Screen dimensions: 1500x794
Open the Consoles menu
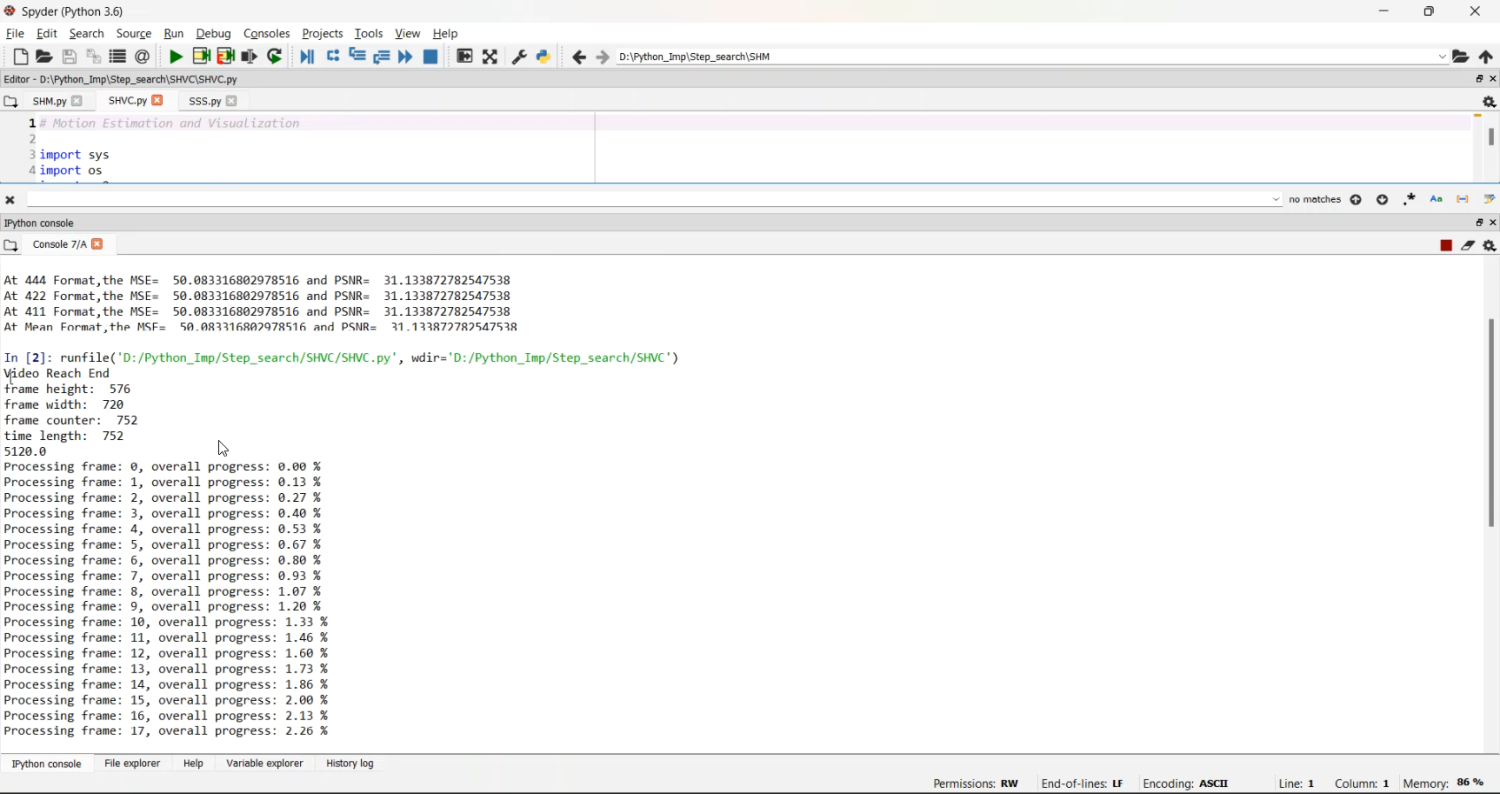tap(266, 33)
